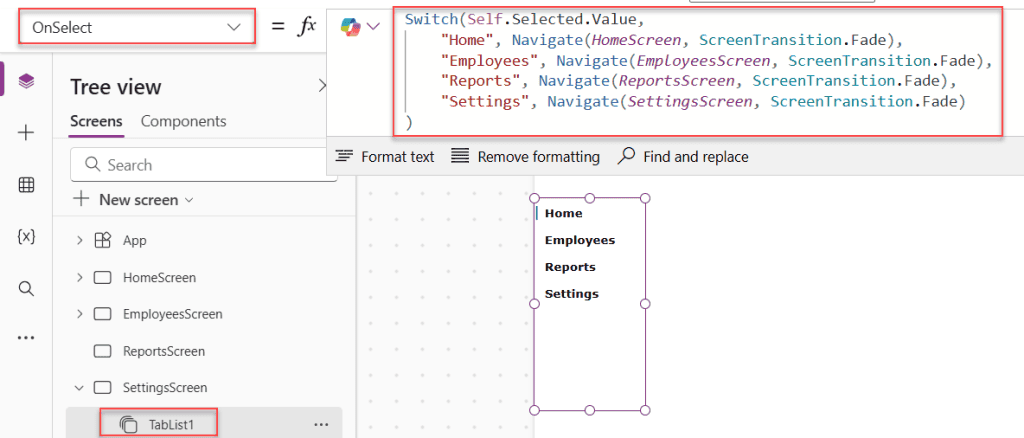Select EmployeesScreen in the tree view
The image size is (1024, 438).
pos(172,315)
